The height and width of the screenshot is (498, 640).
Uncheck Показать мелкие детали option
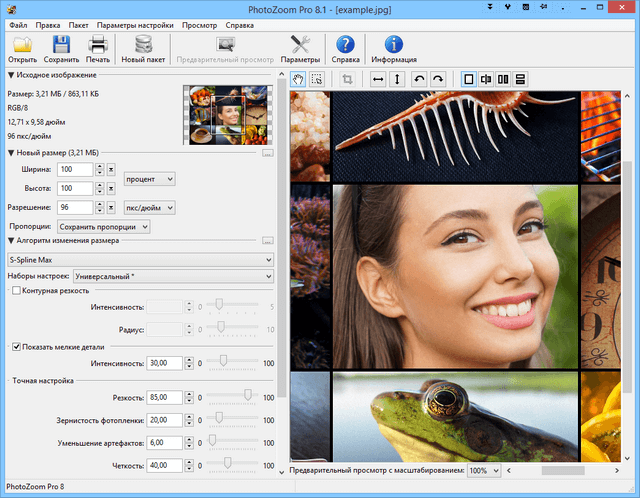17,346
